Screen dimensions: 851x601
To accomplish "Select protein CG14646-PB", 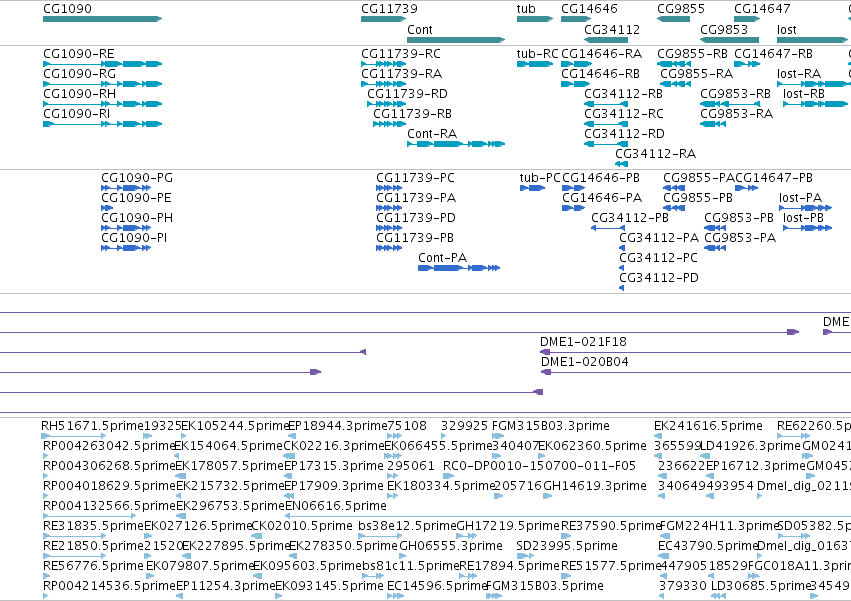I will [574, 188].
